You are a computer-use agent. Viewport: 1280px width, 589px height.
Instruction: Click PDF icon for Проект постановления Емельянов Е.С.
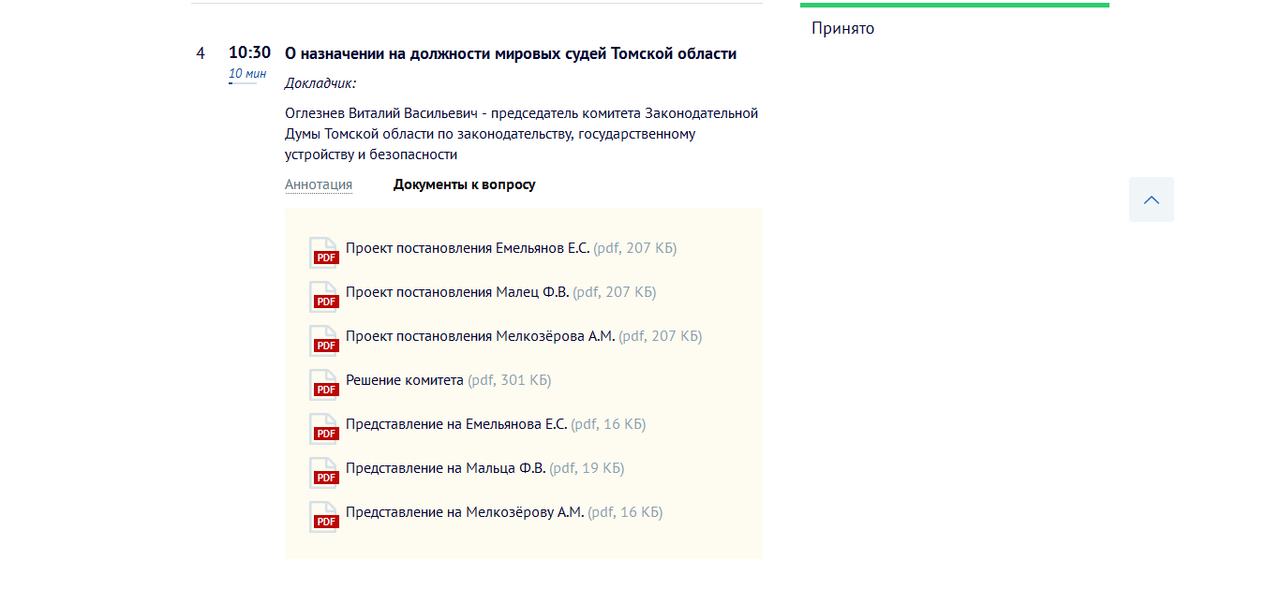click(324, 252)
